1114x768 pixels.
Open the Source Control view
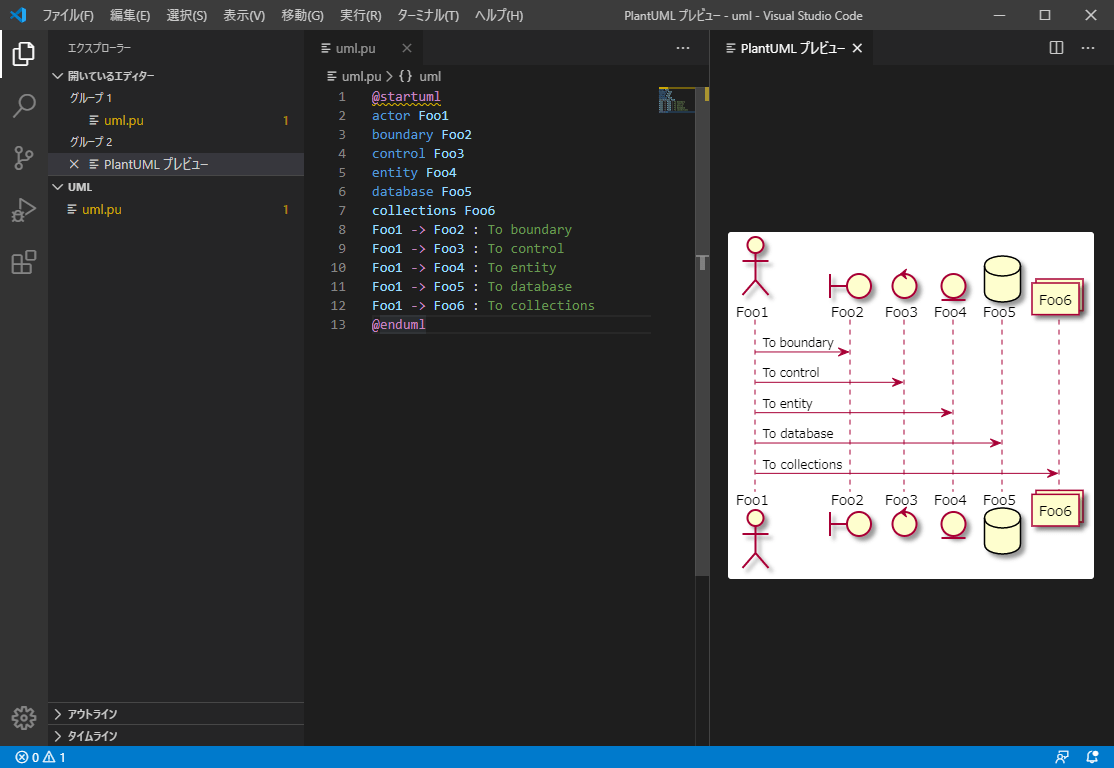(x=22, y=158)
